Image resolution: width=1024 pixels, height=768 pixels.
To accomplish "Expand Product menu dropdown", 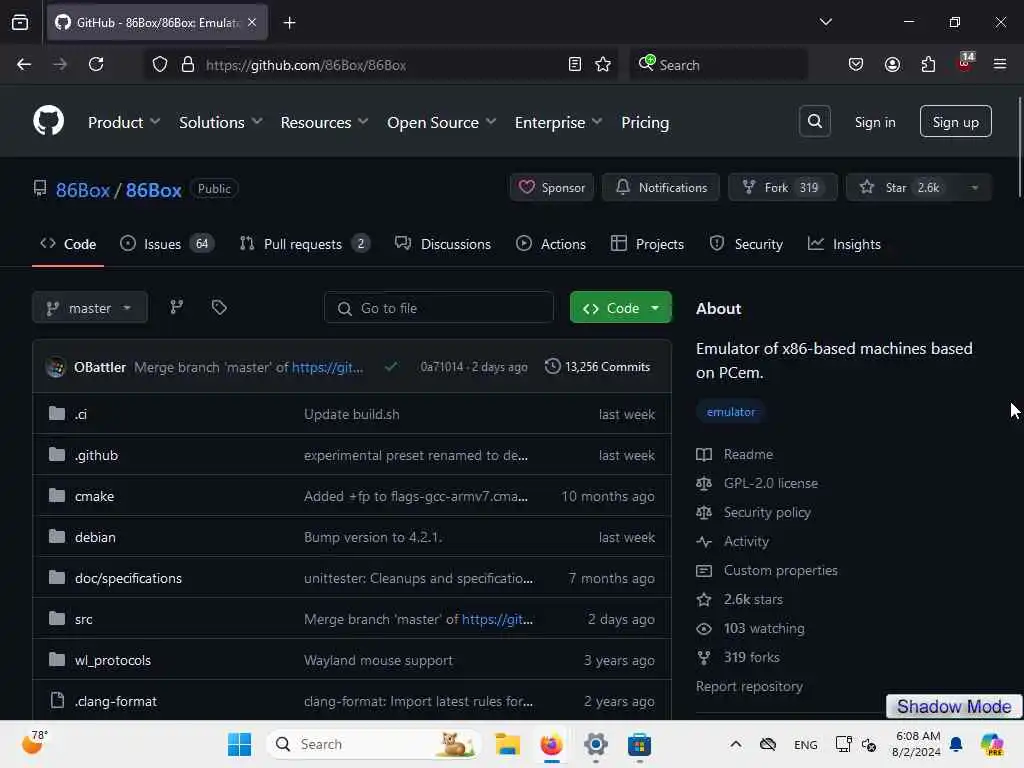I will click(124, 122).
